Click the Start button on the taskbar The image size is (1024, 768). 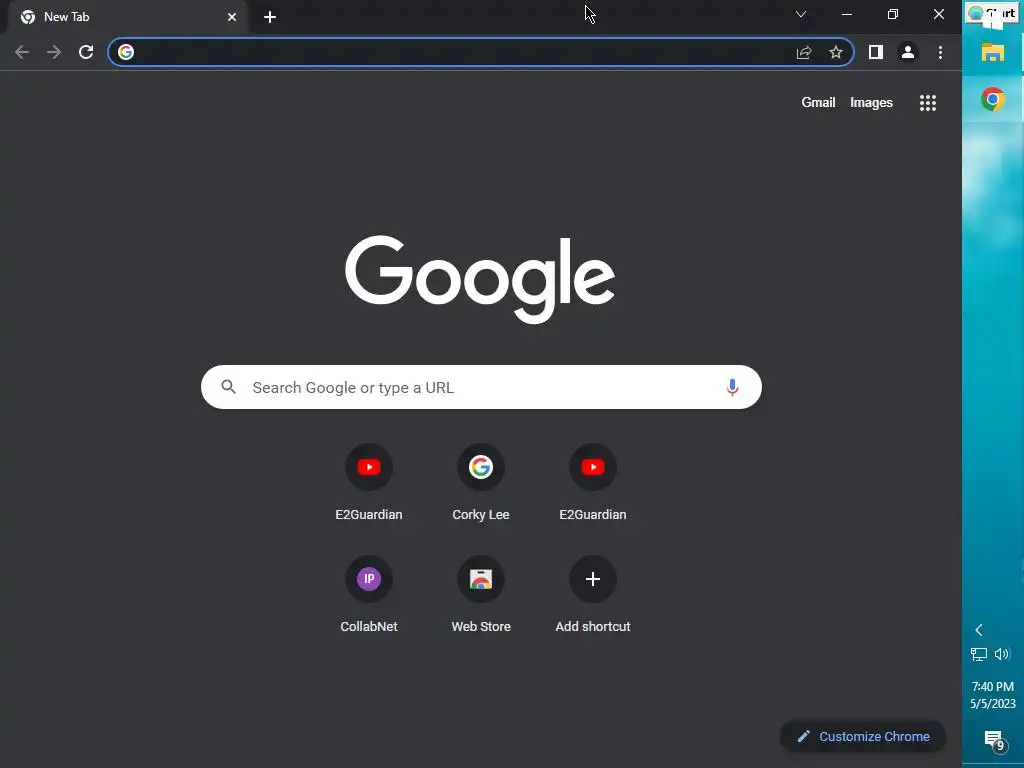click(x=991, y=13)
